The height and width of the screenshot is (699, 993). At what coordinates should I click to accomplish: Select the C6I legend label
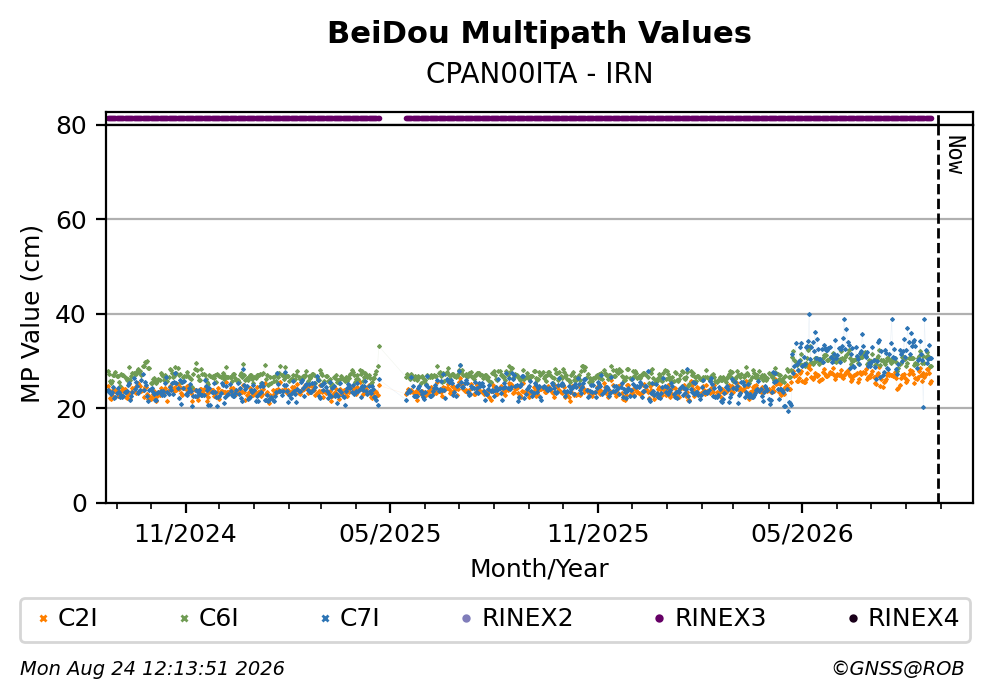point(218,618)
